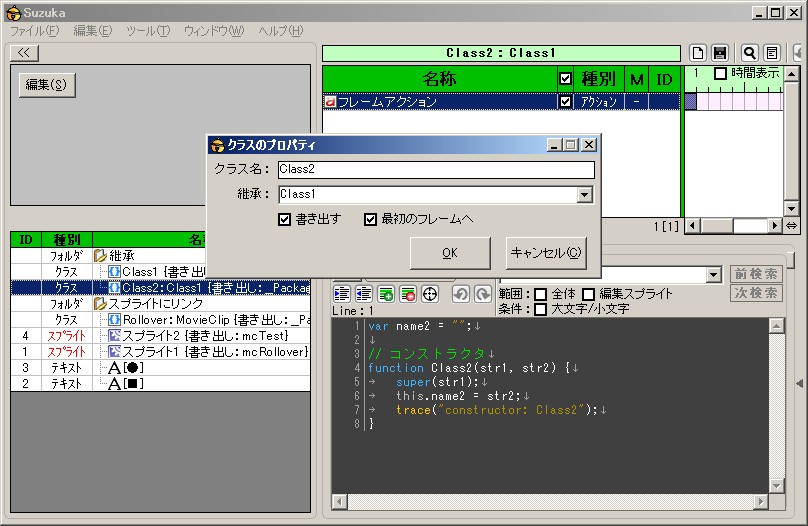Toggle the 最初のフレームへ checkbox
The width and height of the screenshot is (808, 526).
pyautogui.click(x=370, y=219)
